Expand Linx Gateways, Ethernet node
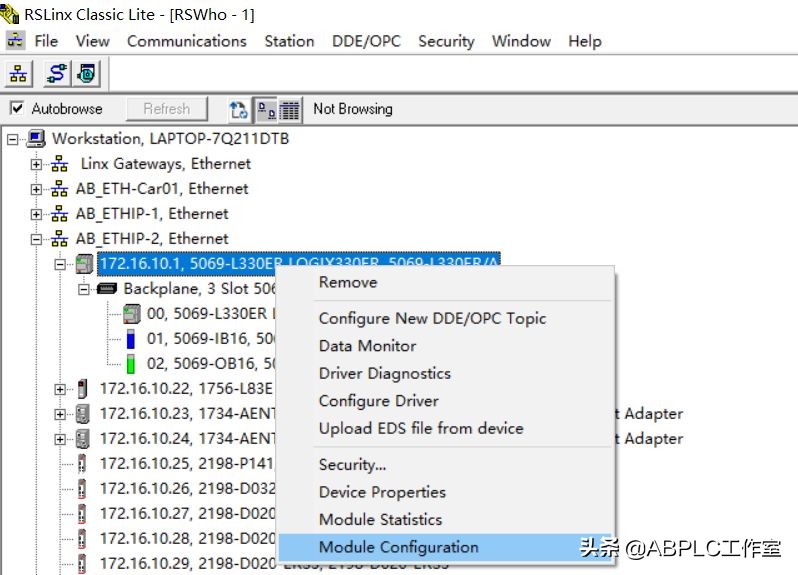This screenshot has height=575, width=798. pyautogui.click(x=37, y=164)
